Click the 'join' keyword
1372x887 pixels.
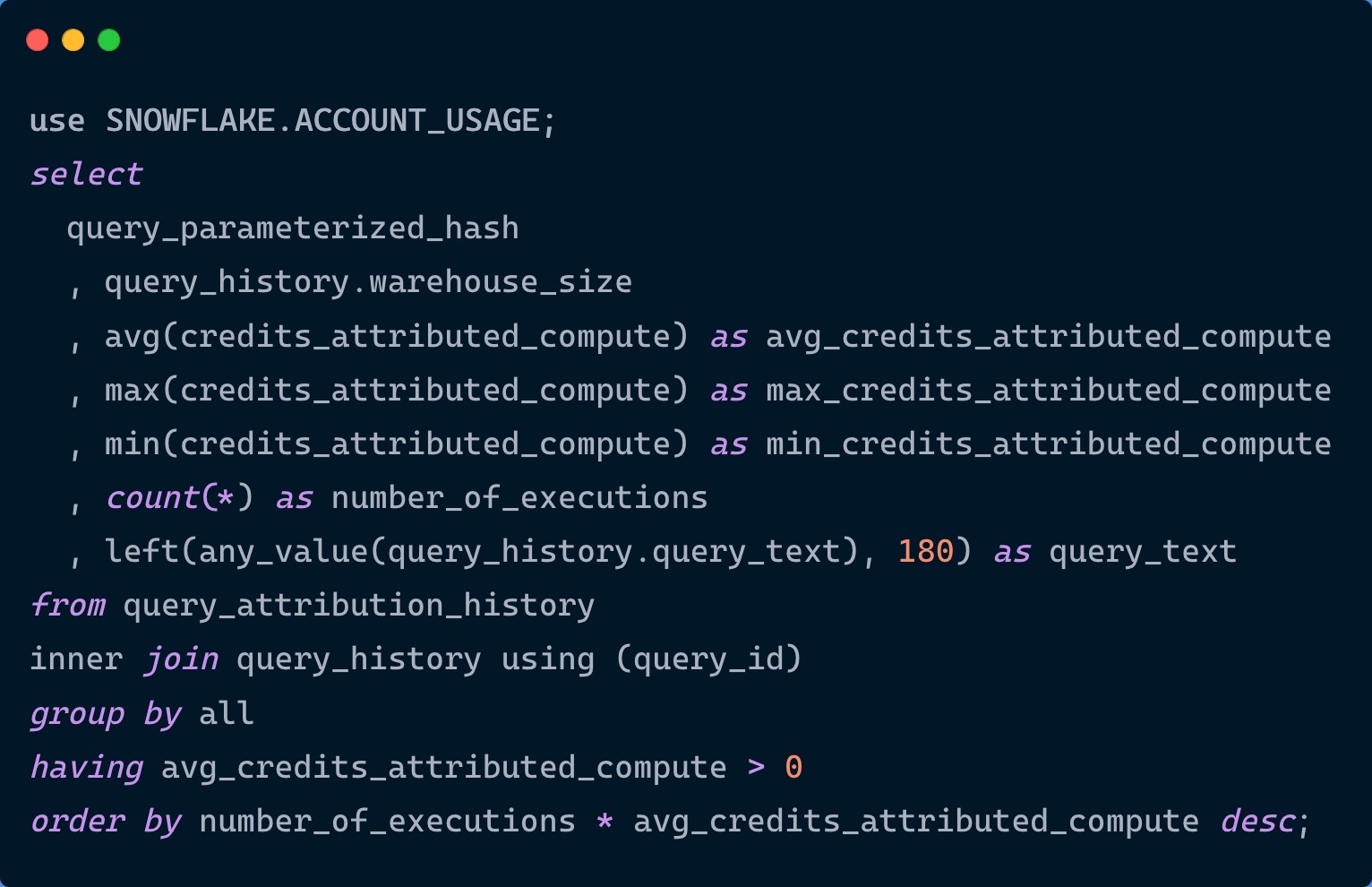[181, 659]
